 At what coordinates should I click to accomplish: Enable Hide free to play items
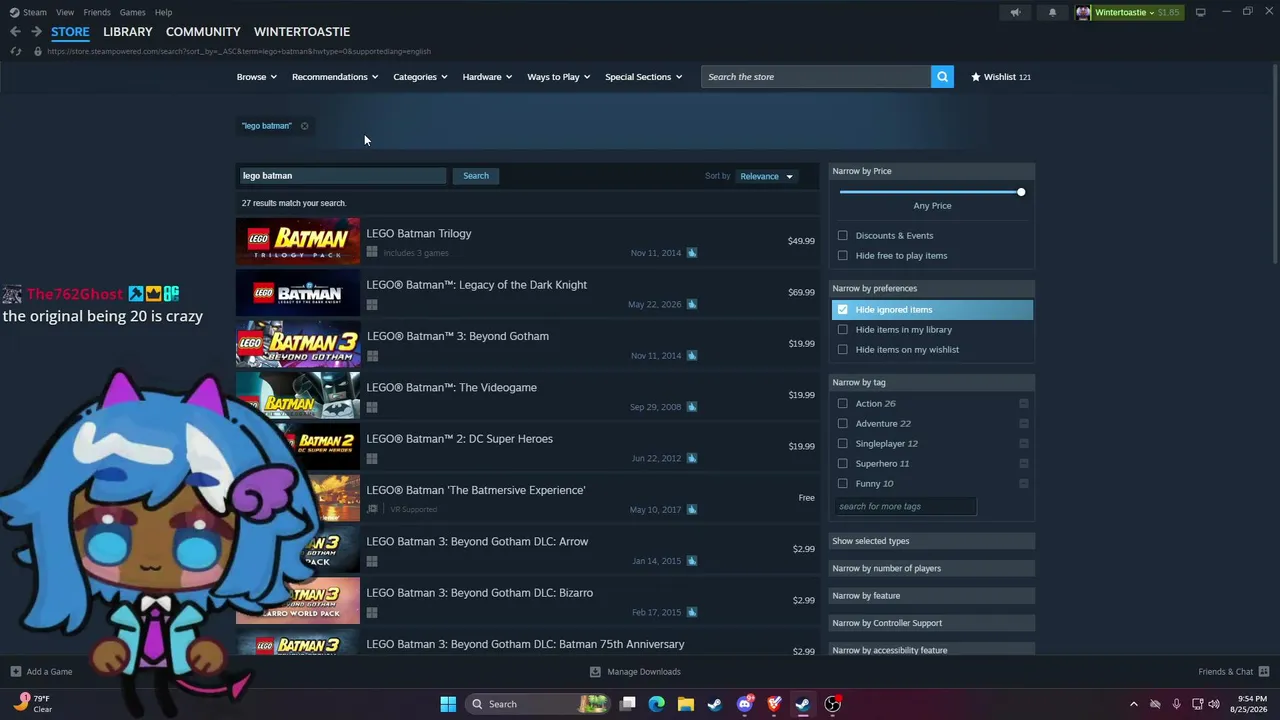tap(843, 256)
